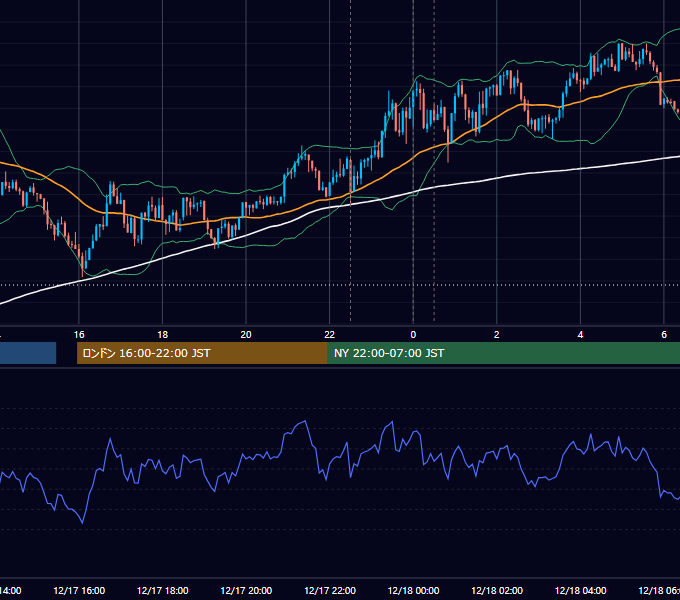Image resolution: width=680 pixels, height=600 pixels.
Task: Click the hour label 2 on the price chart axis
Action: click(497, 334)
